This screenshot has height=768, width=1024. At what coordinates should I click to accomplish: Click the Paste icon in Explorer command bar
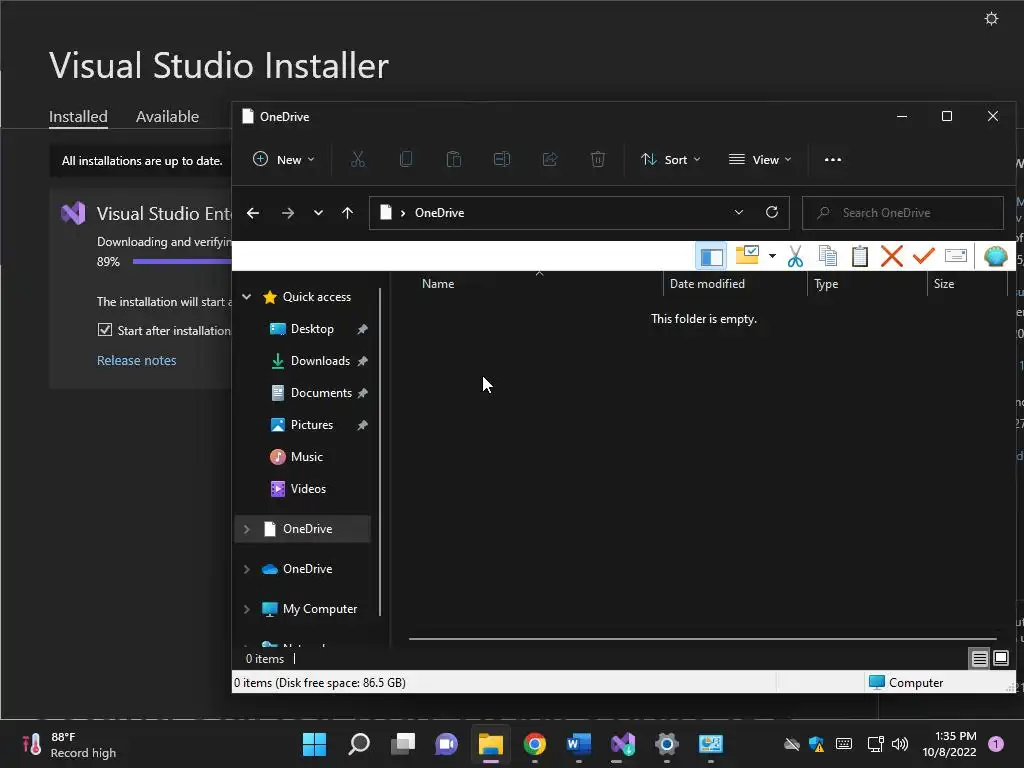click(454, 159)
